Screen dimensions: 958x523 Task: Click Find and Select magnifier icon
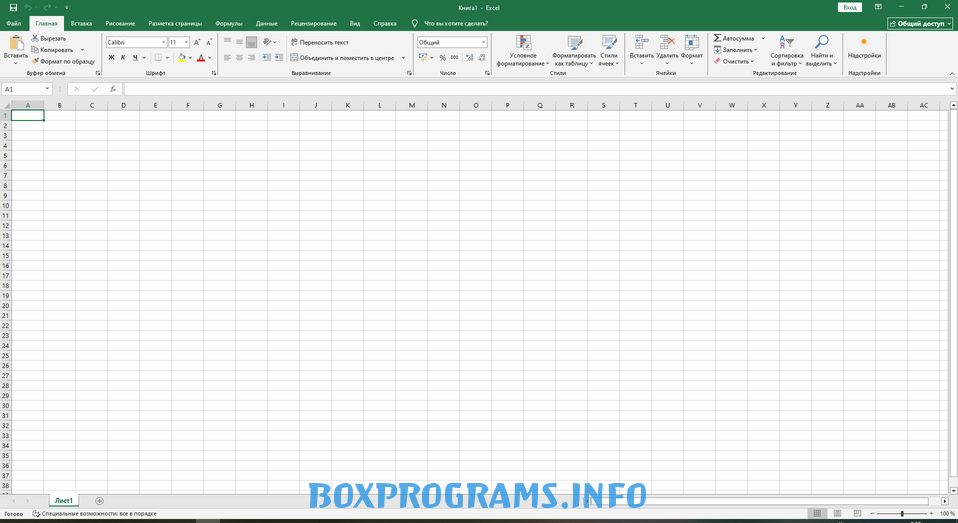click(821, 43)
